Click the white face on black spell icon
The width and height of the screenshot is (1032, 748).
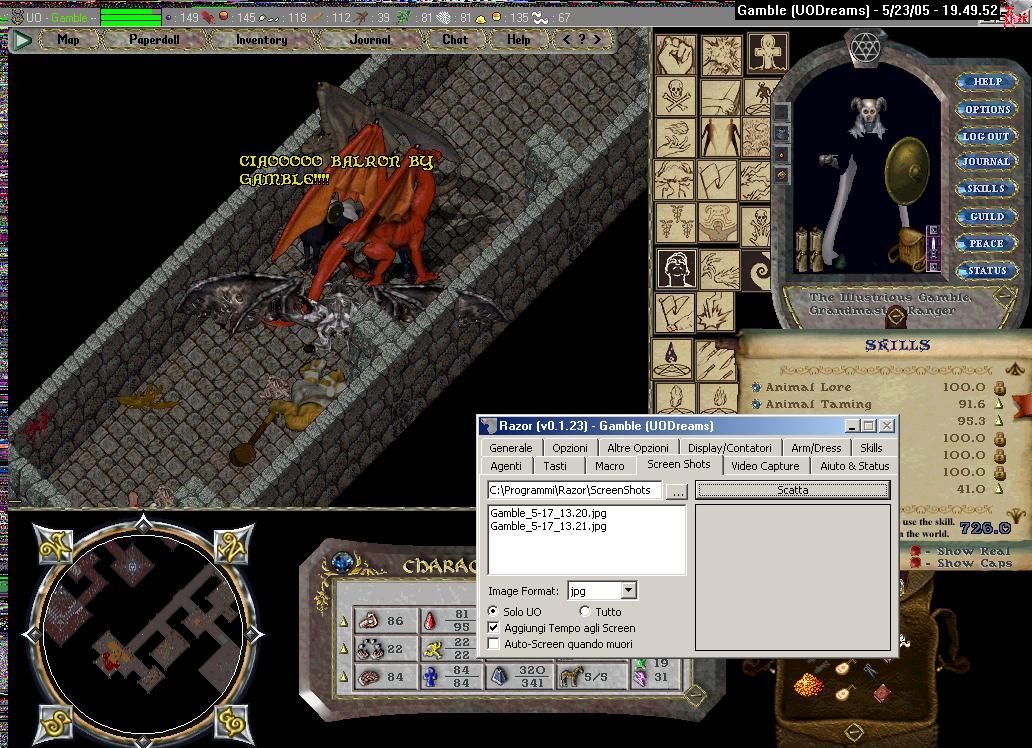pyautogui.click(x=677, y=269)
